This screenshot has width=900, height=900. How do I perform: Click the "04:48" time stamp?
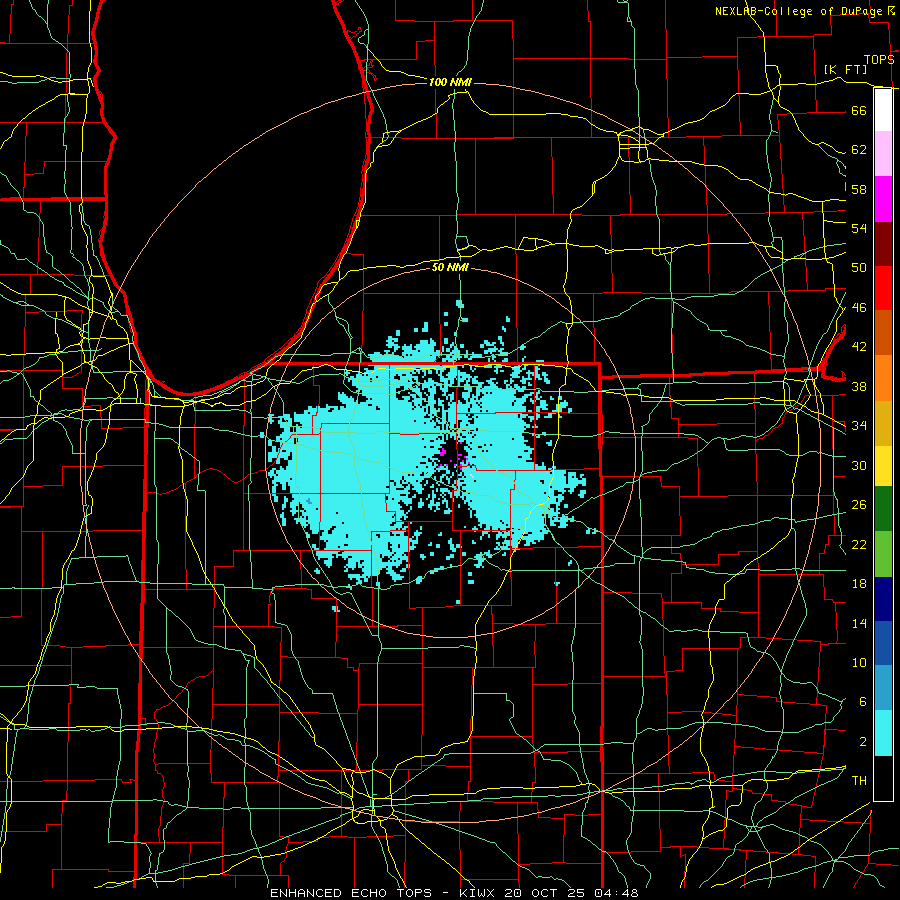point(616,893)
